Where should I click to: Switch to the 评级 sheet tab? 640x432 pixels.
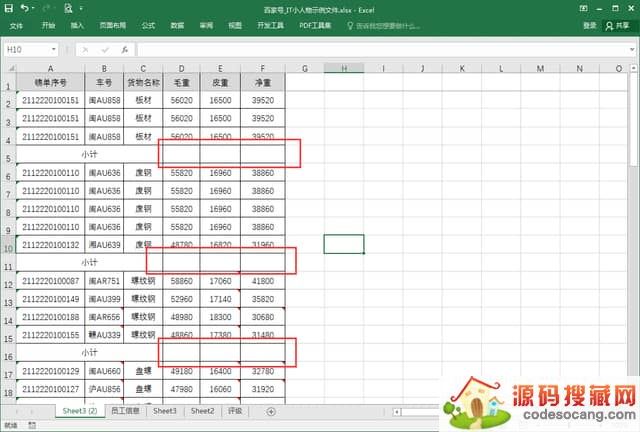[x=235, y=411]
